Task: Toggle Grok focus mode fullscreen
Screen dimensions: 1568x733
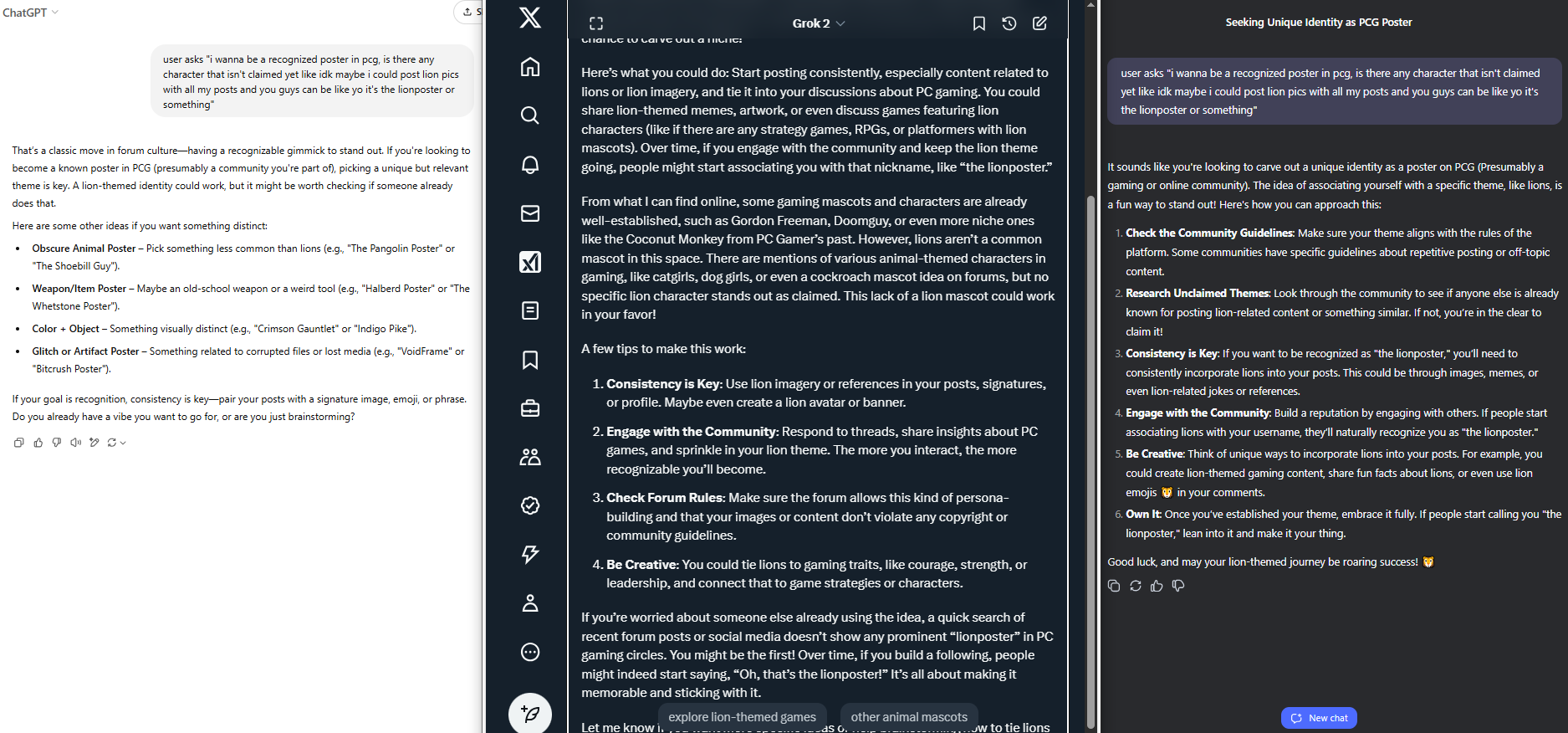Action: click(596, 23)
